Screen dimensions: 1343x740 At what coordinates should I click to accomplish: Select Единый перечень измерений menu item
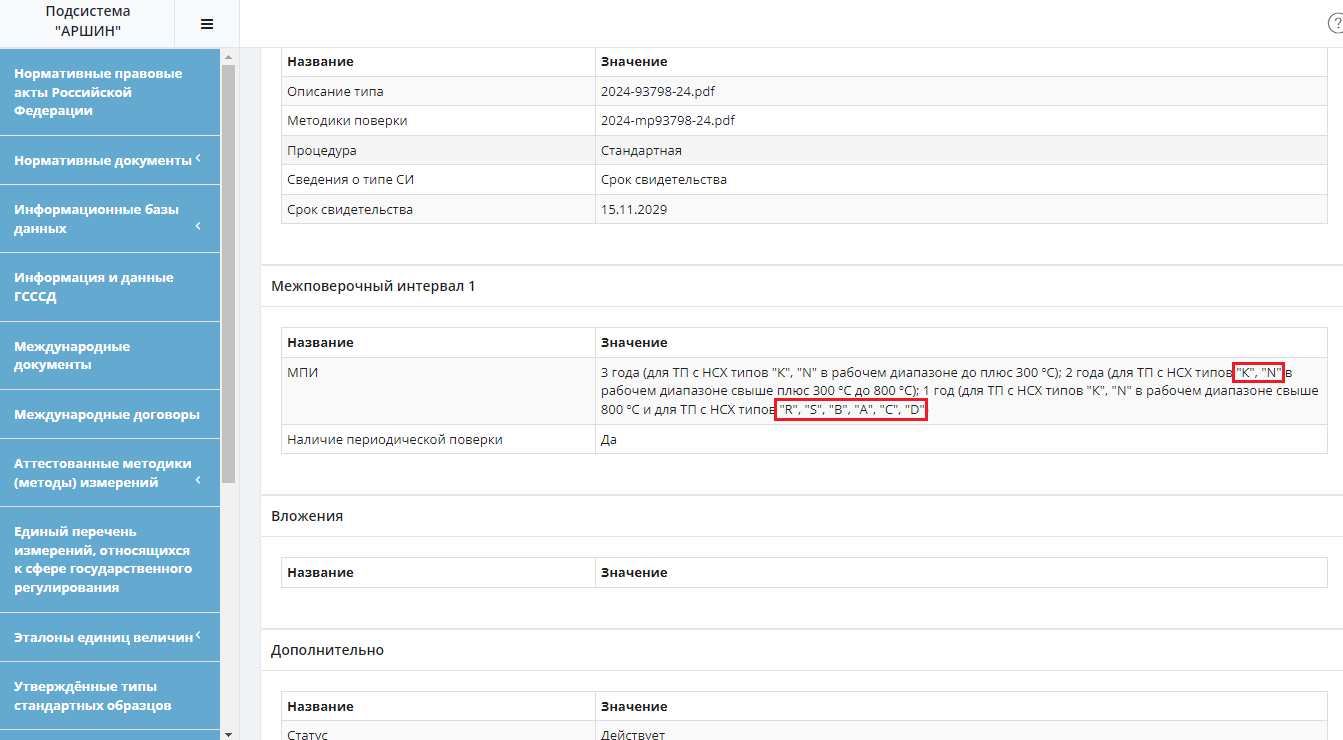tap(103, 559)
